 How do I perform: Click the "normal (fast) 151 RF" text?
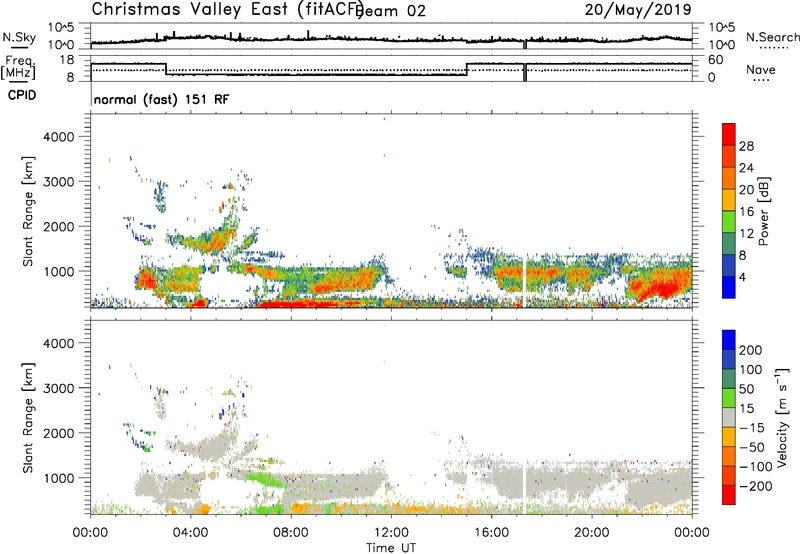point(161,99)
